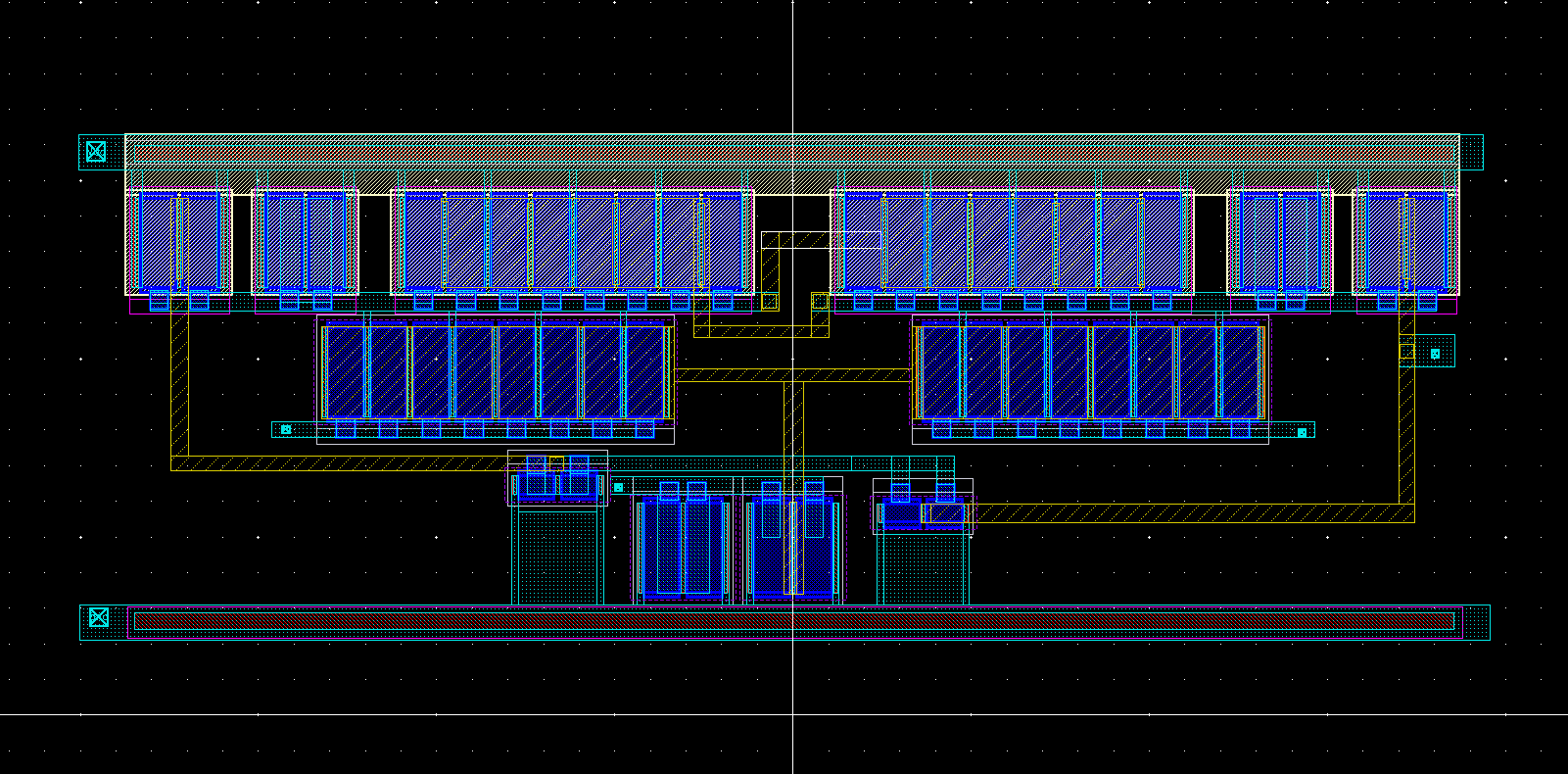Click the red stripe of the top power rail
Screen dimensions: 1568x774
pos(793,155)
